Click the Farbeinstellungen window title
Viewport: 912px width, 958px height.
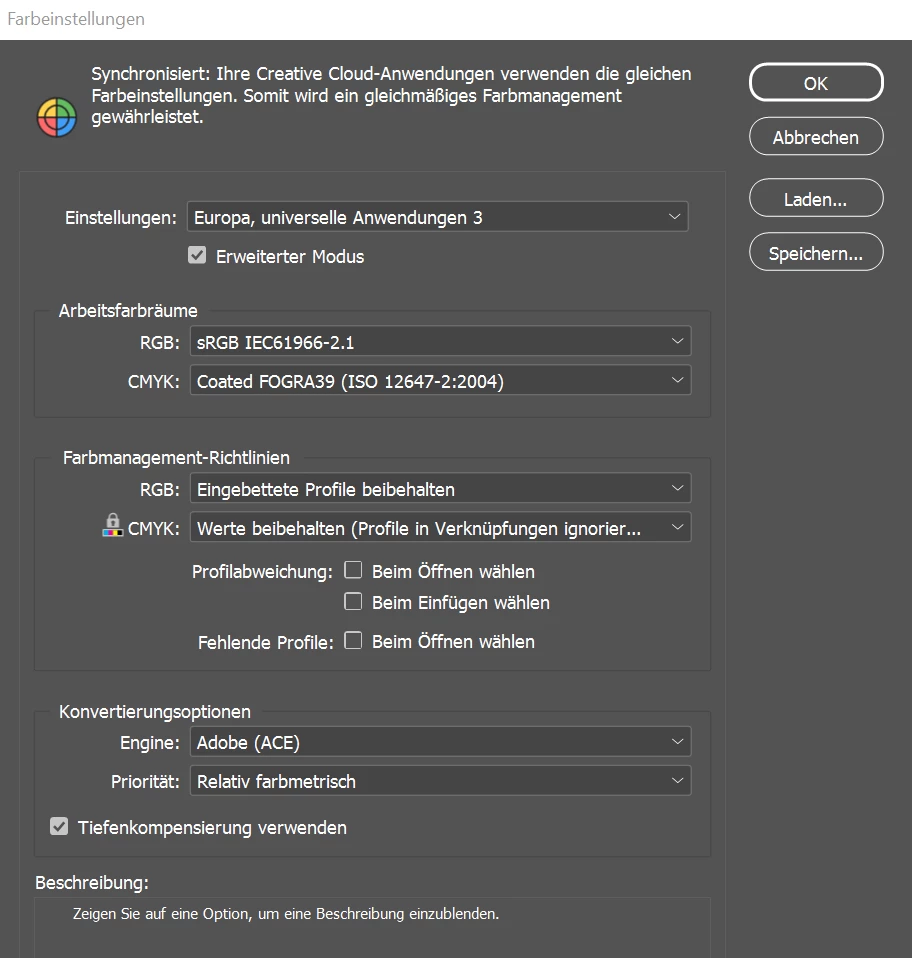point(76,19)
